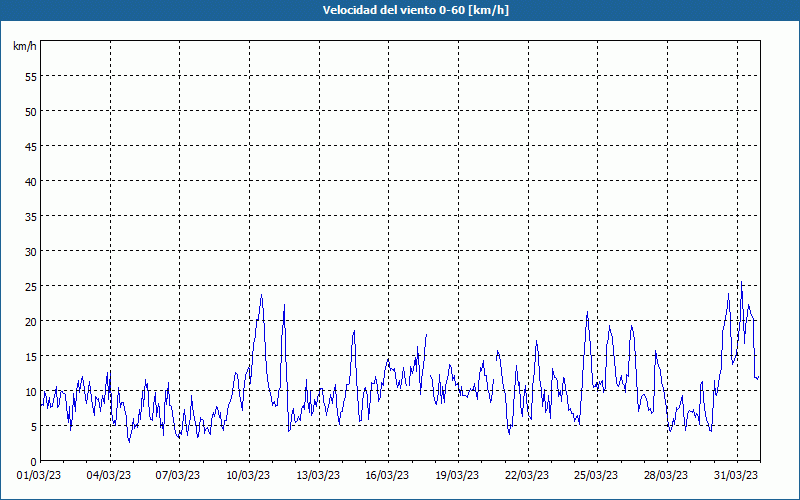Click the date label '04/03/23'
The image size is (800, 500).
click(x=109, y=475)
